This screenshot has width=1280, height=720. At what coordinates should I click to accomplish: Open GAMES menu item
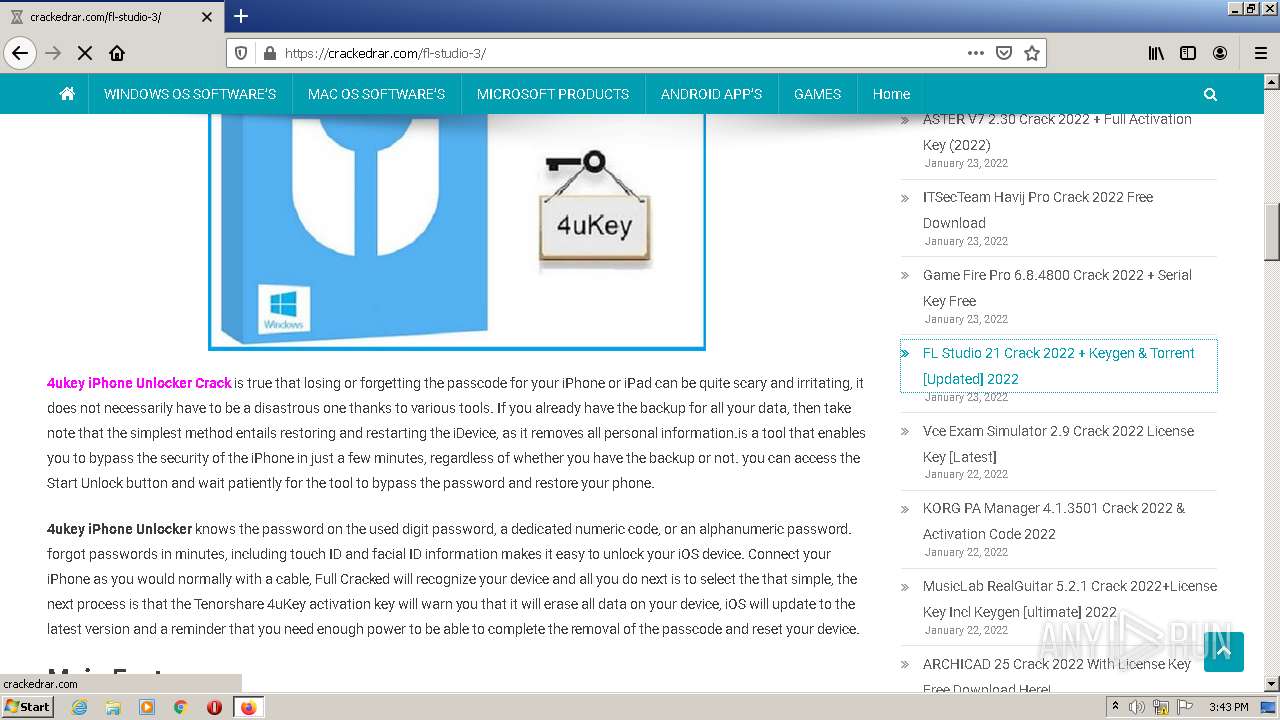(817, 94)
